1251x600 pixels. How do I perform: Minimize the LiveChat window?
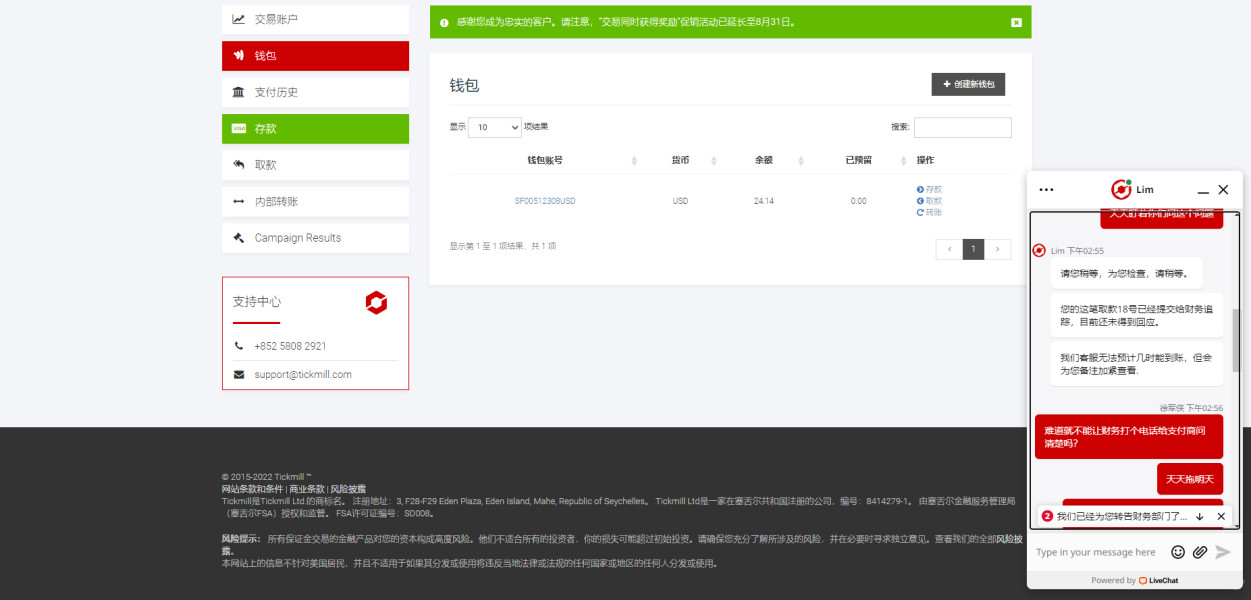1203,190
